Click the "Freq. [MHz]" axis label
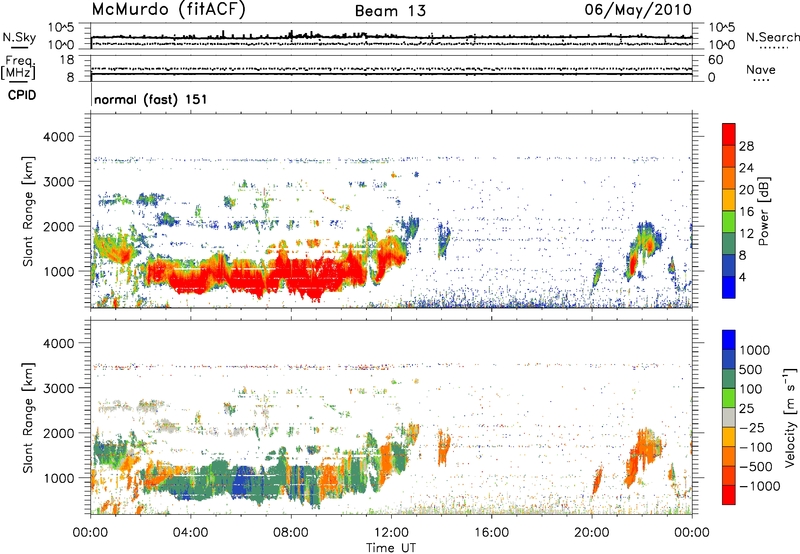 [19, 68]
